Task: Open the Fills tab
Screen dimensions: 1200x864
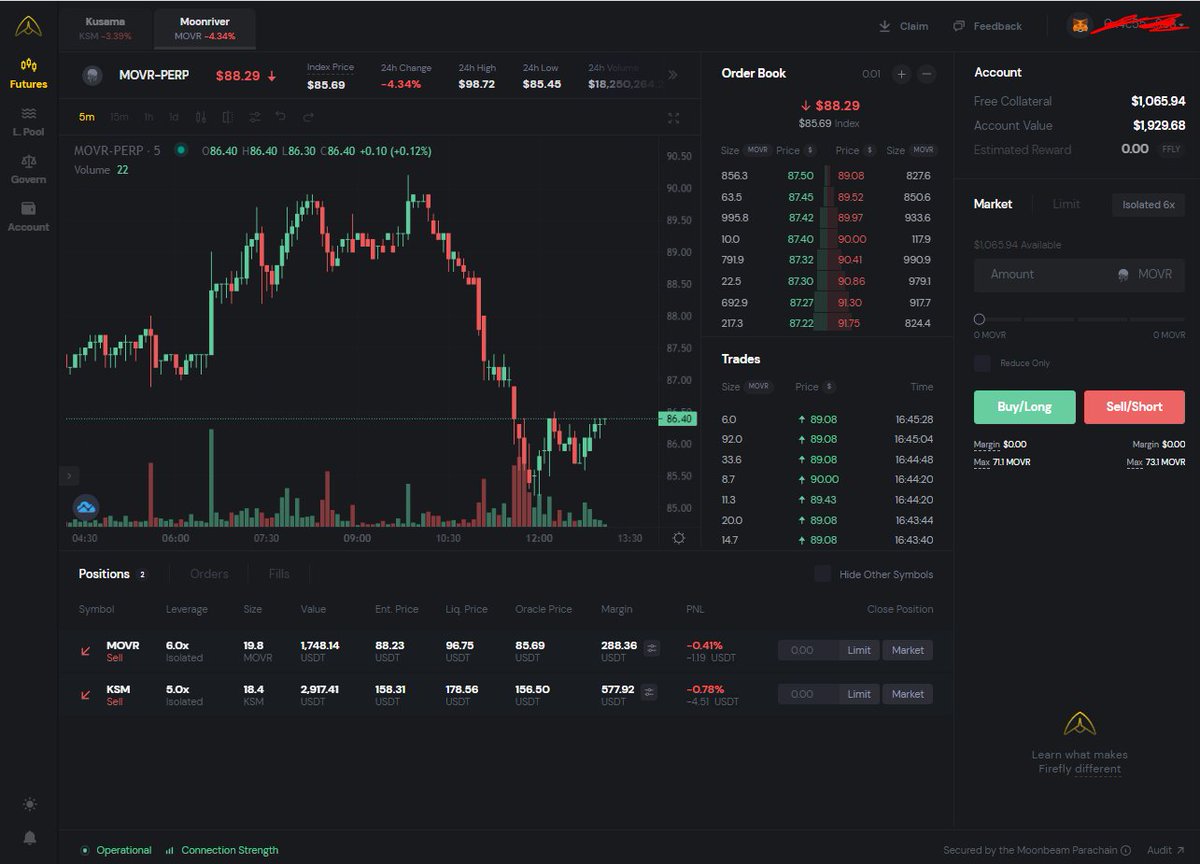Action: (x=279, y=574)
